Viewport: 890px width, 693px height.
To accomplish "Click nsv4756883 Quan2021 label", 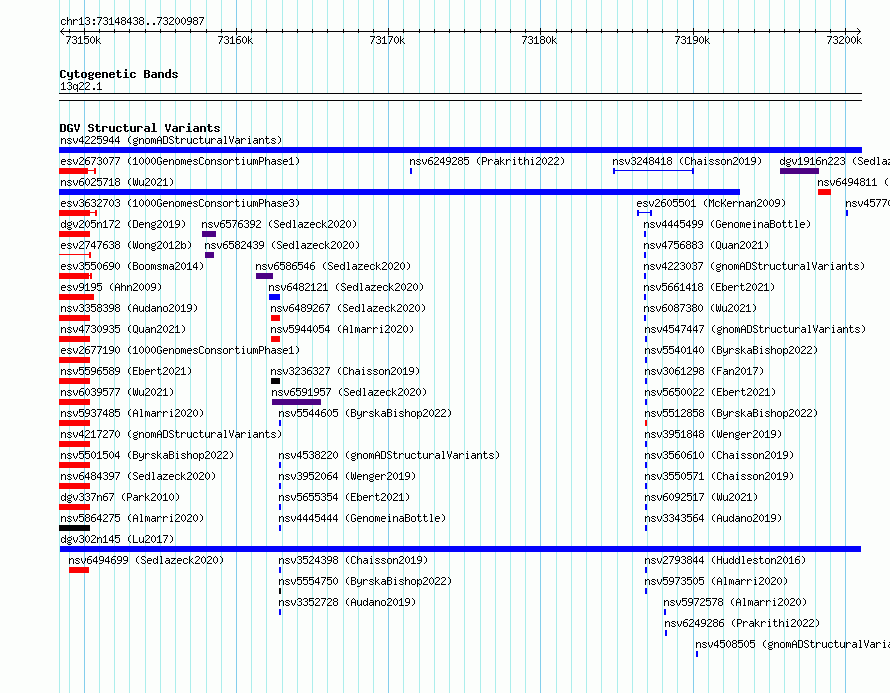I will point(706,245).
